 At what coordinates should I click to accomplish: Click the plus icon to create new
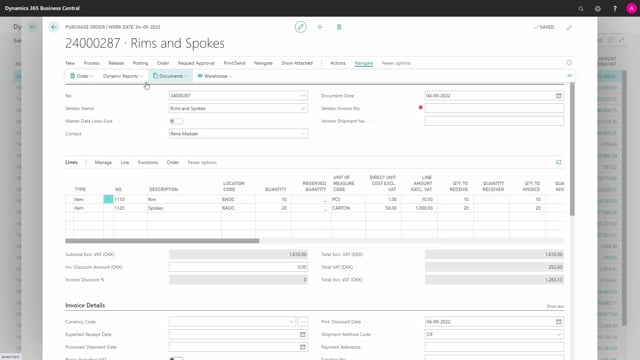click(x=320, y=27)
